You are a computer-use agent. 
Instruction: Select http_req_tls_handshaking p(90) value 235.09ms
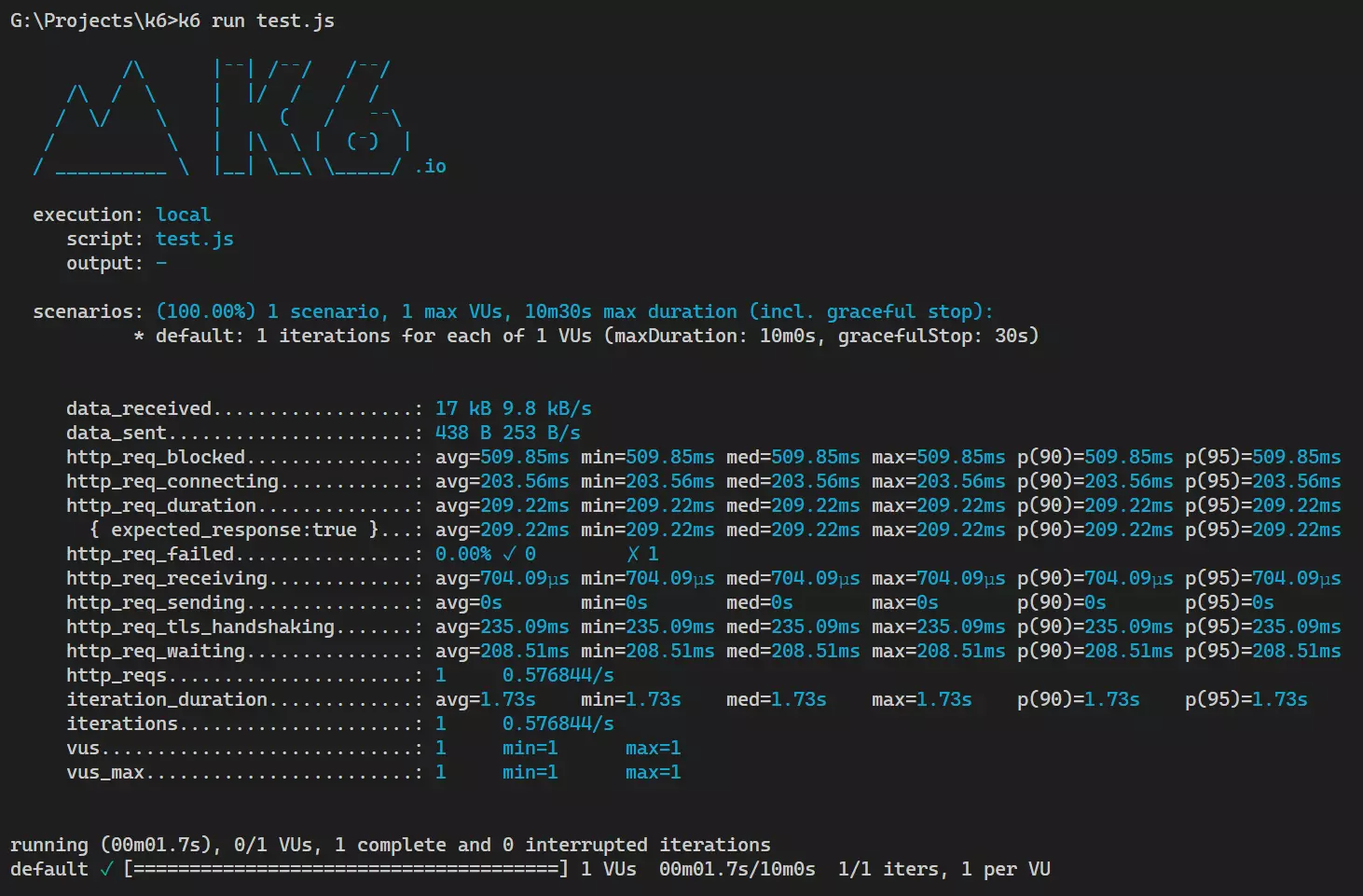click(1129, 627)
